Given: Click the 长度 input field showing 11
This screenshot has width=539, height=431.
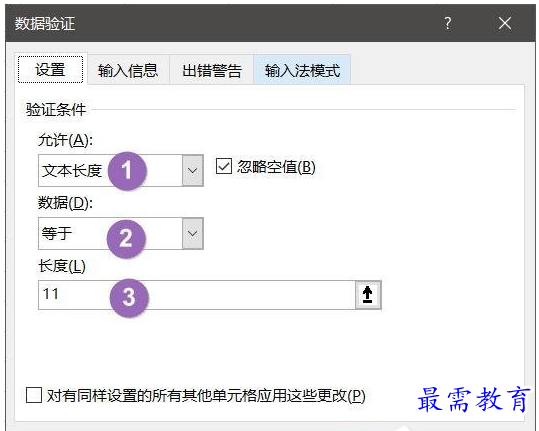Looking at the screenshot, I should point(197,295).
